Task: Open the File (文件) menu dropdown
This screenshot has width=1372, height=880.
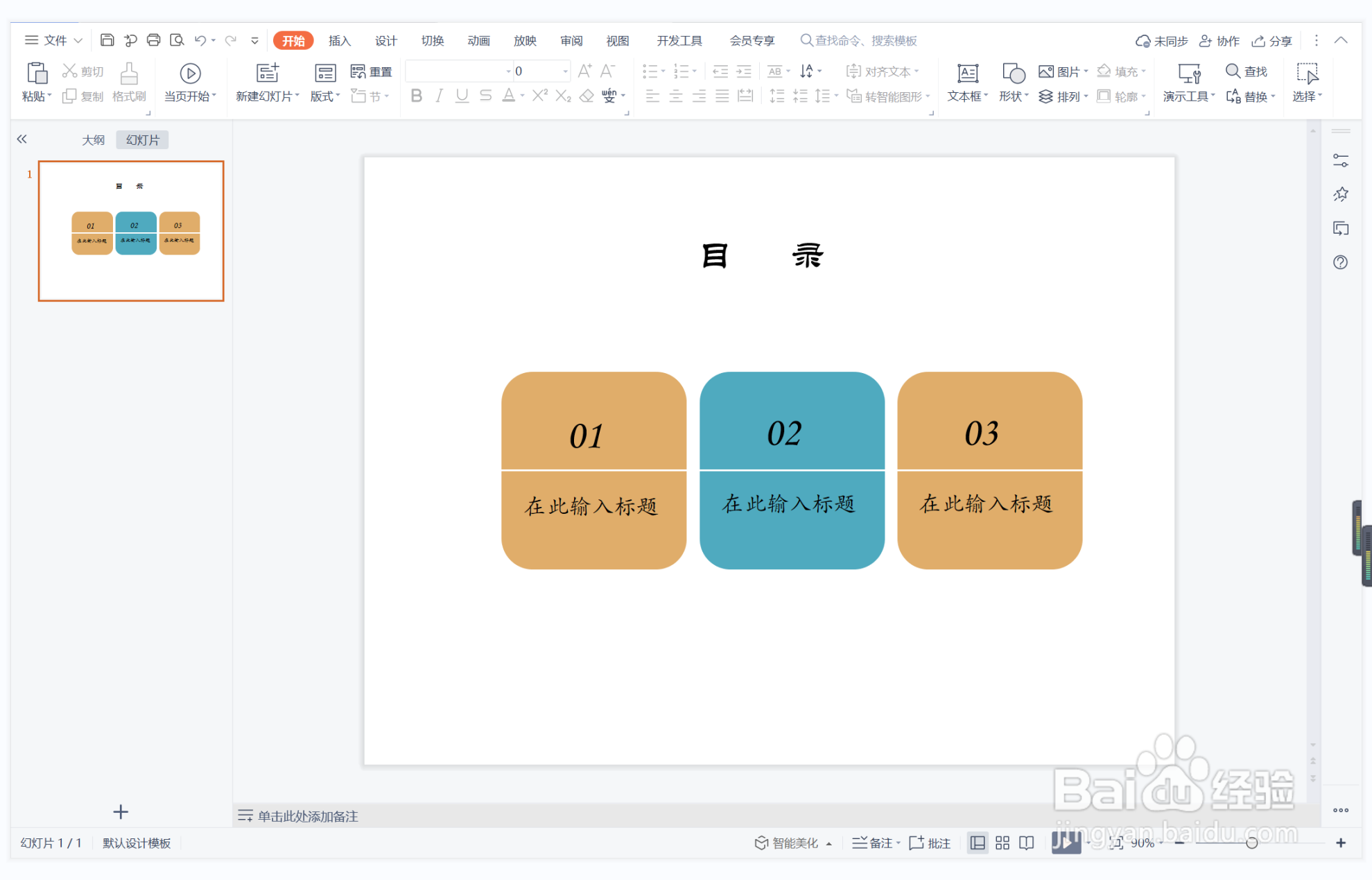Action: click(54, 40)
